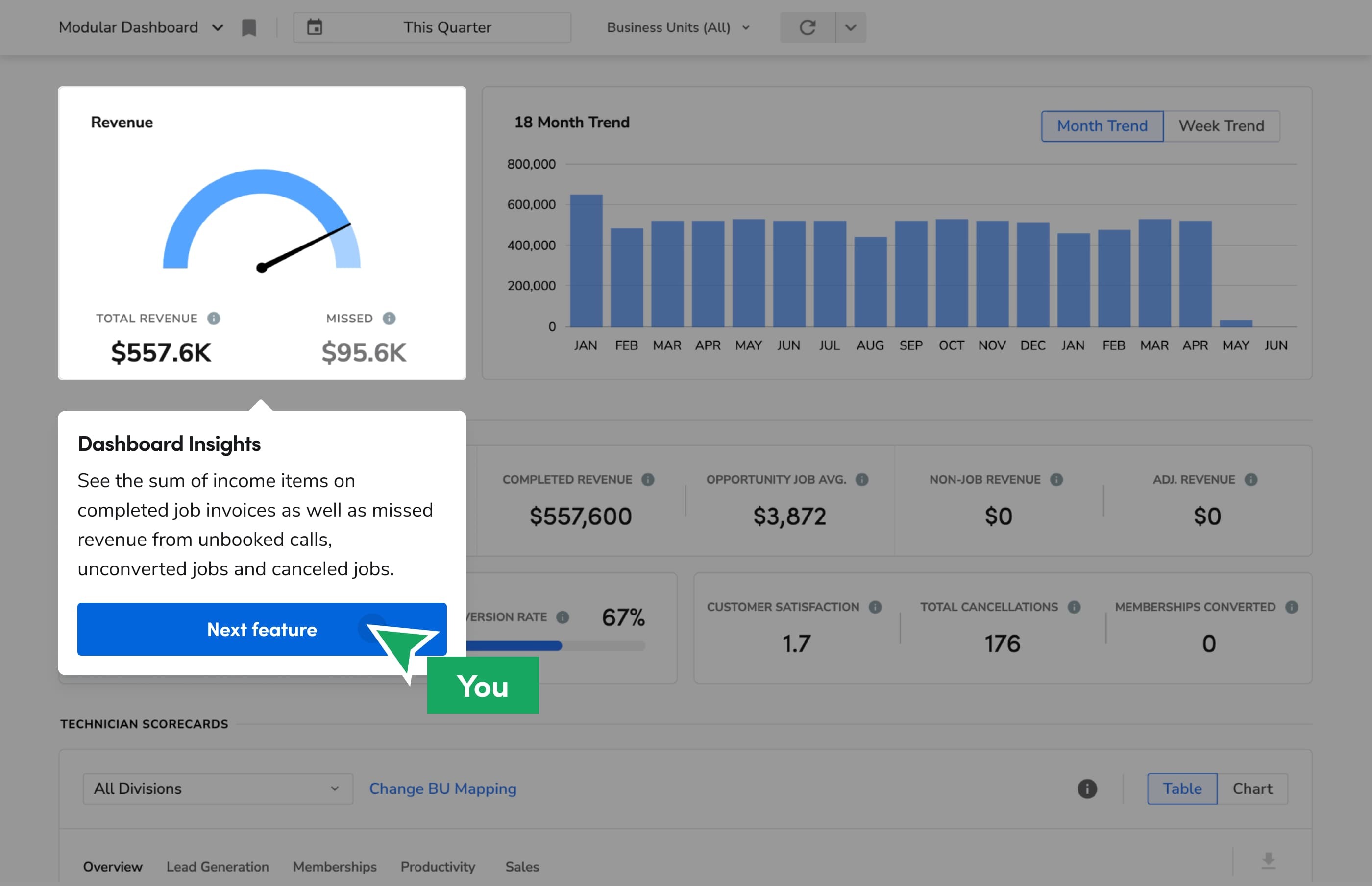
Task: Switch to the Productivity tab
Action: [x=438, y=866]
